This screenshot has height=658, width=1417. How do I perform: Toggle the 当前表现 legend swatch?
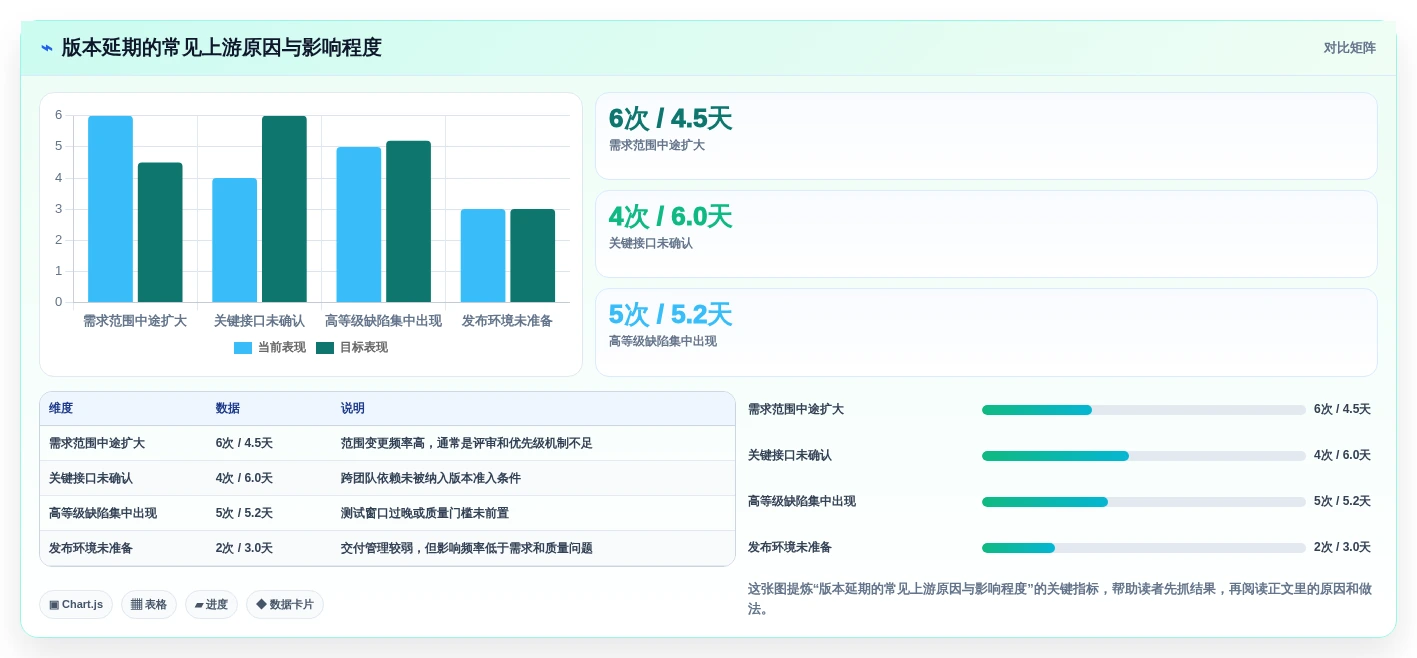coord(243,348)
